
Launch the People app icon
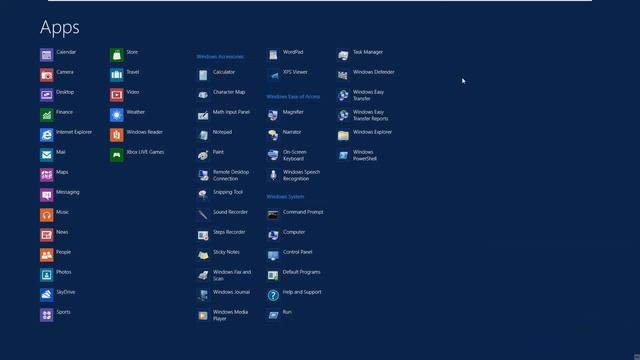(x=47, y=255)
